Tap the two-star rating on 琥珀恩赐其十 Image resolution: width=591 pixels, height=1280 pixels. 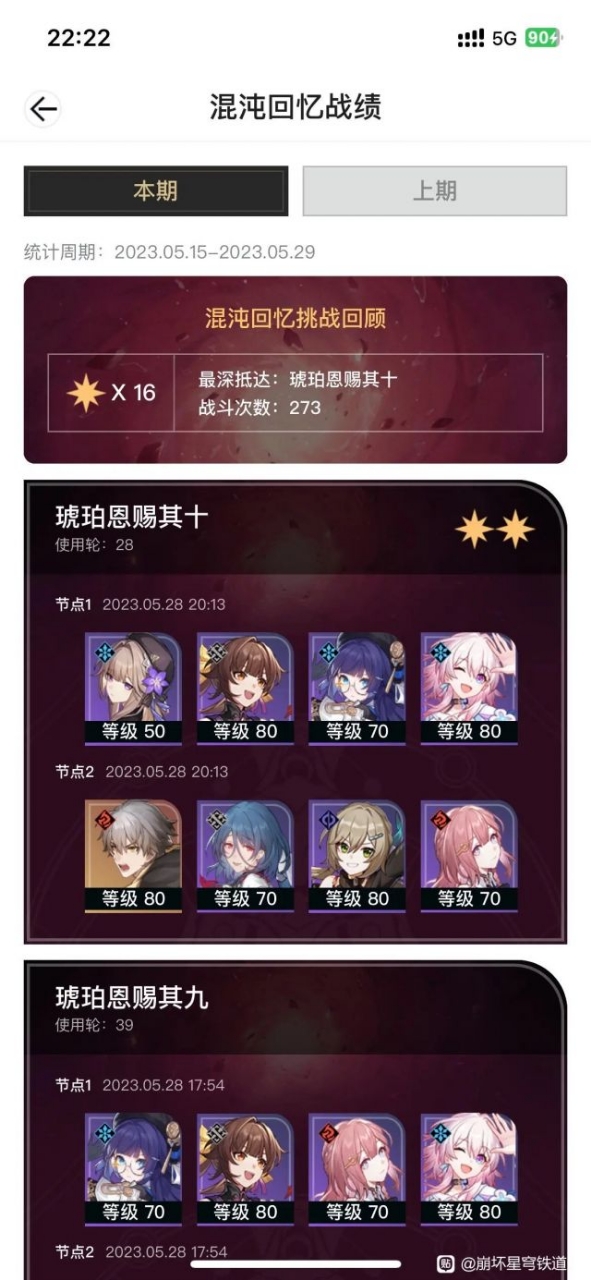pos(495,529)
